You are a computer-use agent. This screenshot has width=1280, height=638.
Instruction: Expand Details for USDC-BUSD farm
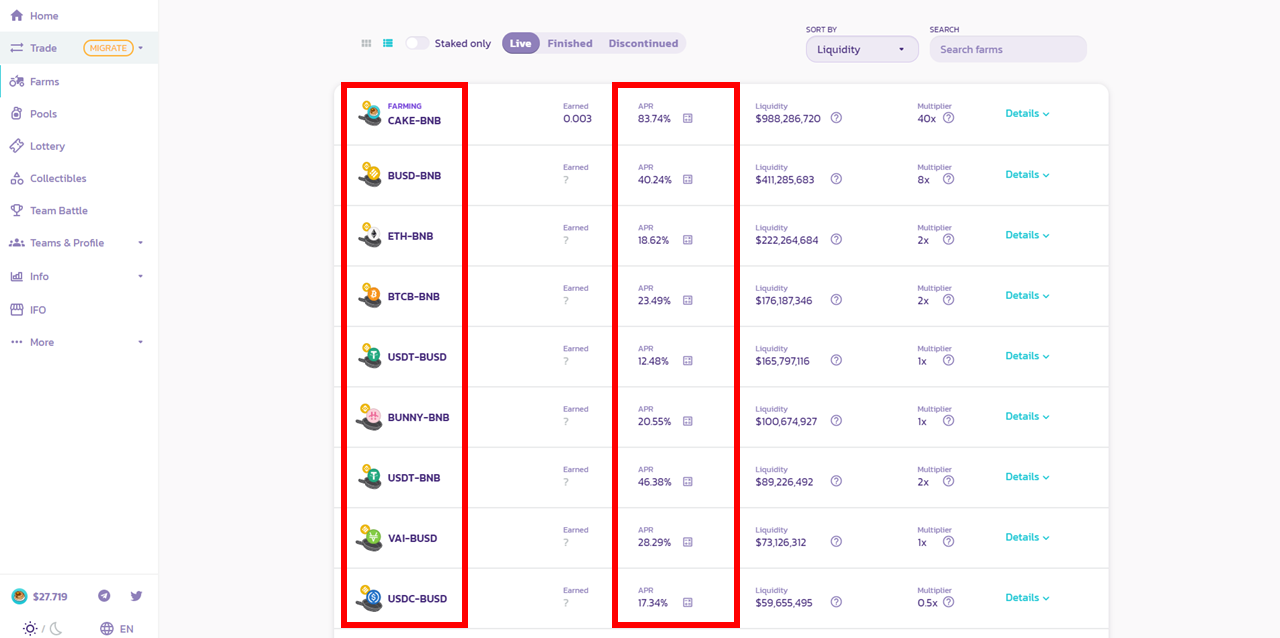tap(1027, 598)
